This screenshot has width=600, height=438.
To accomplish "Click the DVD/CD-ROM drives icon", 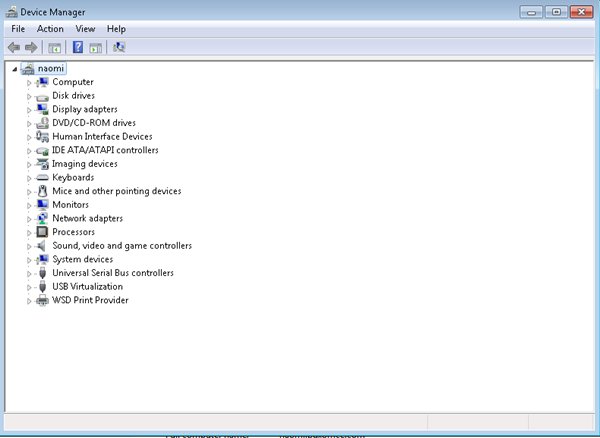I will 42,123.
